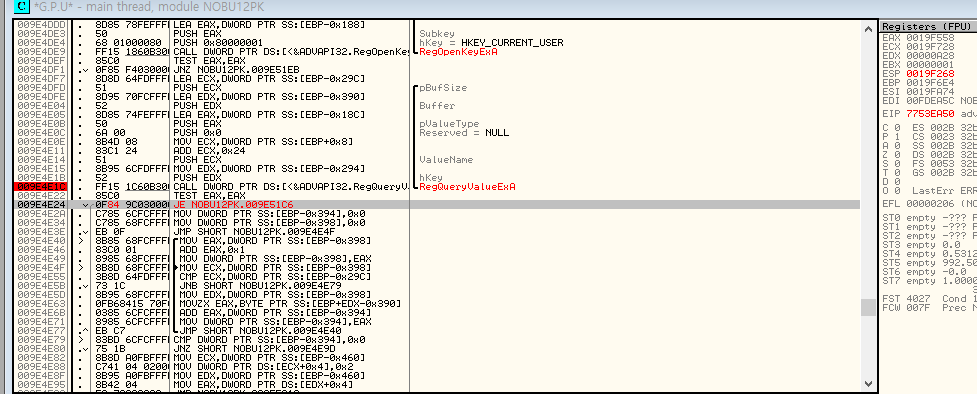Click the ST7 FPU register row

[x=929, y=281]
